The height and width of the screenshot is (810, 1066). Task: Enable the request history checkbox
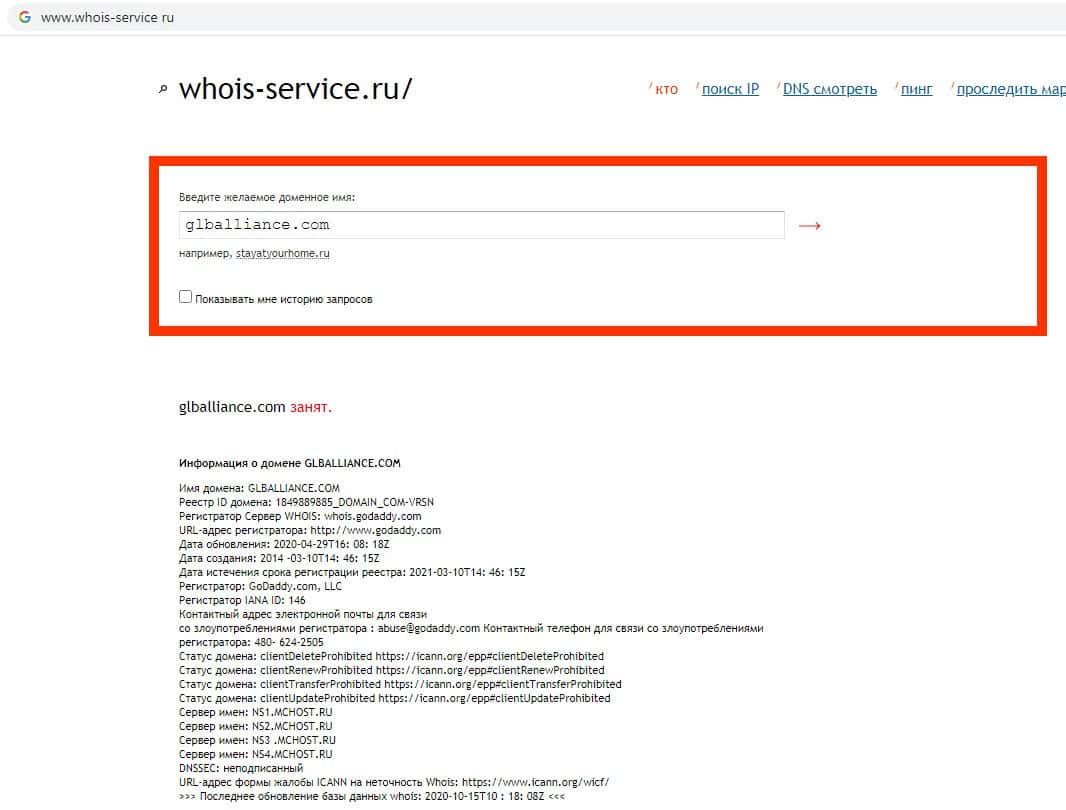(x=186, y=297)
